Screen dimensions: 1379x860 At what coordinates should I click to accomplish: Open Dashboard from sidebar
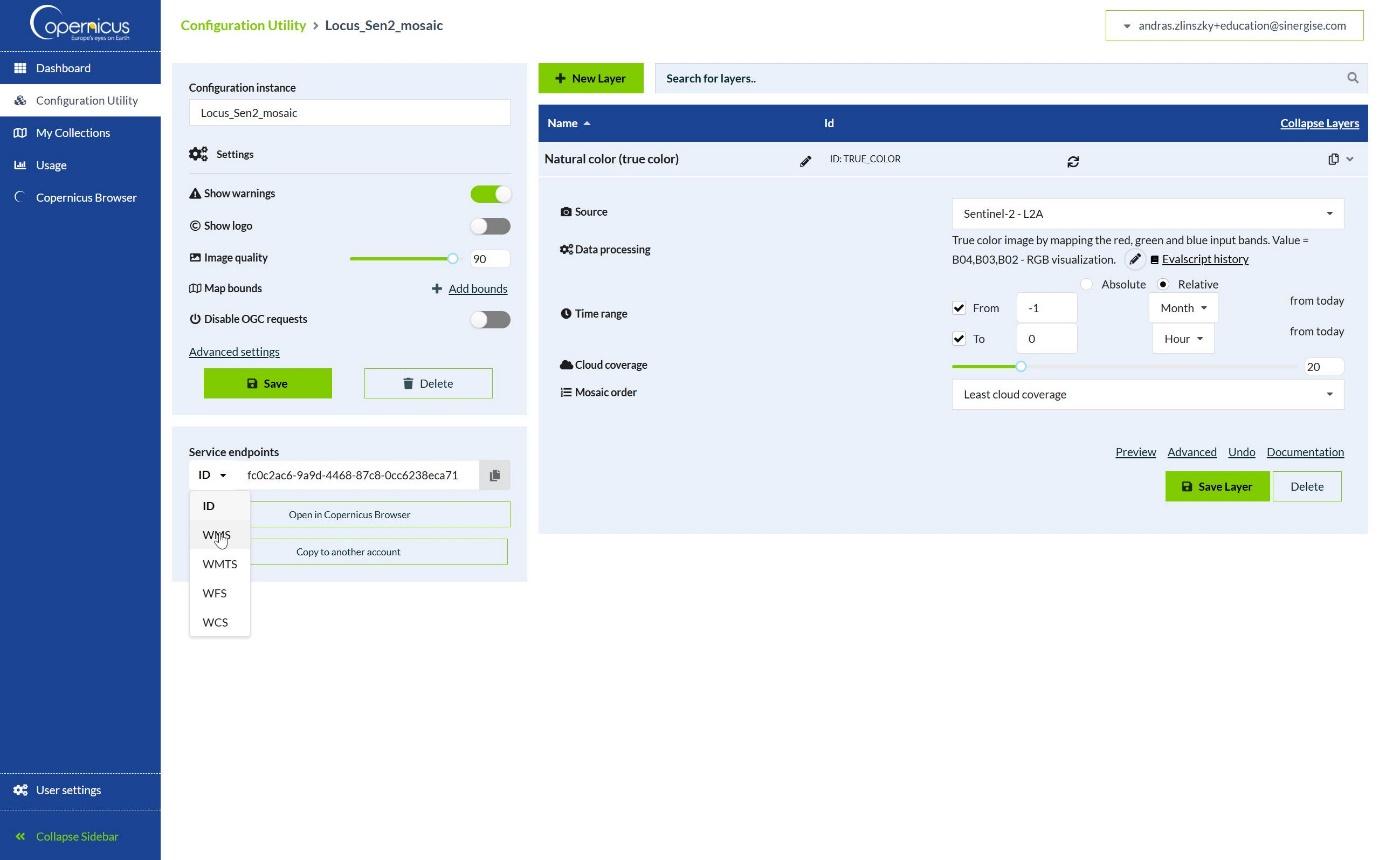(80, 68)
